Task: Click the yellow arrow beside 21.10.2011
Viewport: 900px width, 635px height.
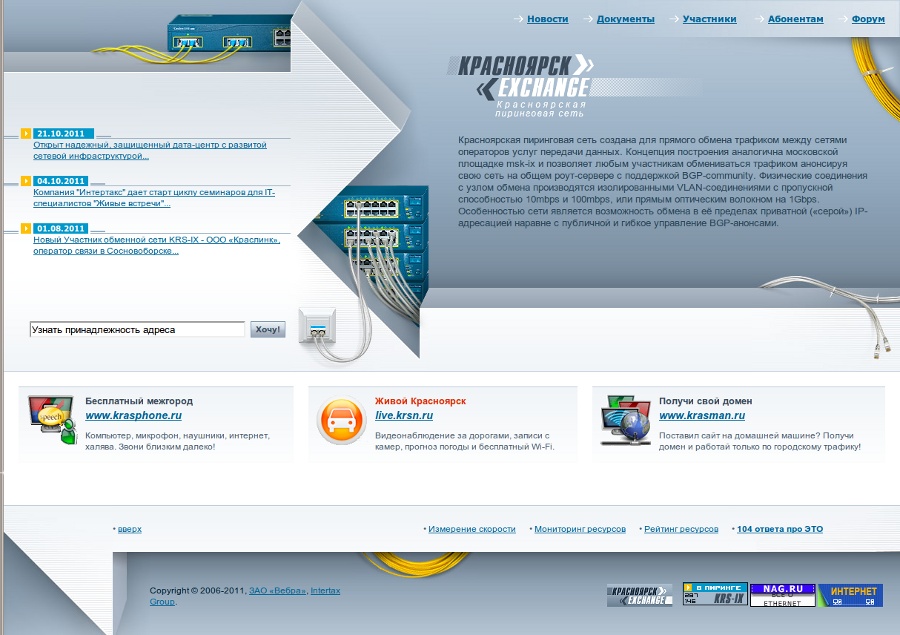Action: tap(26, 133)
